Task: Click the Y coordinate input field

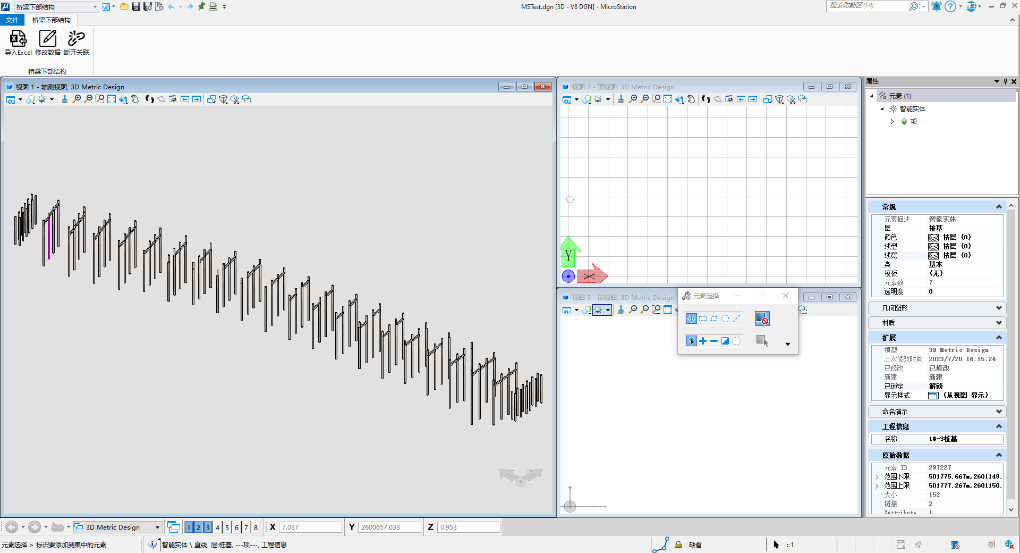Action: coord(390,527)
